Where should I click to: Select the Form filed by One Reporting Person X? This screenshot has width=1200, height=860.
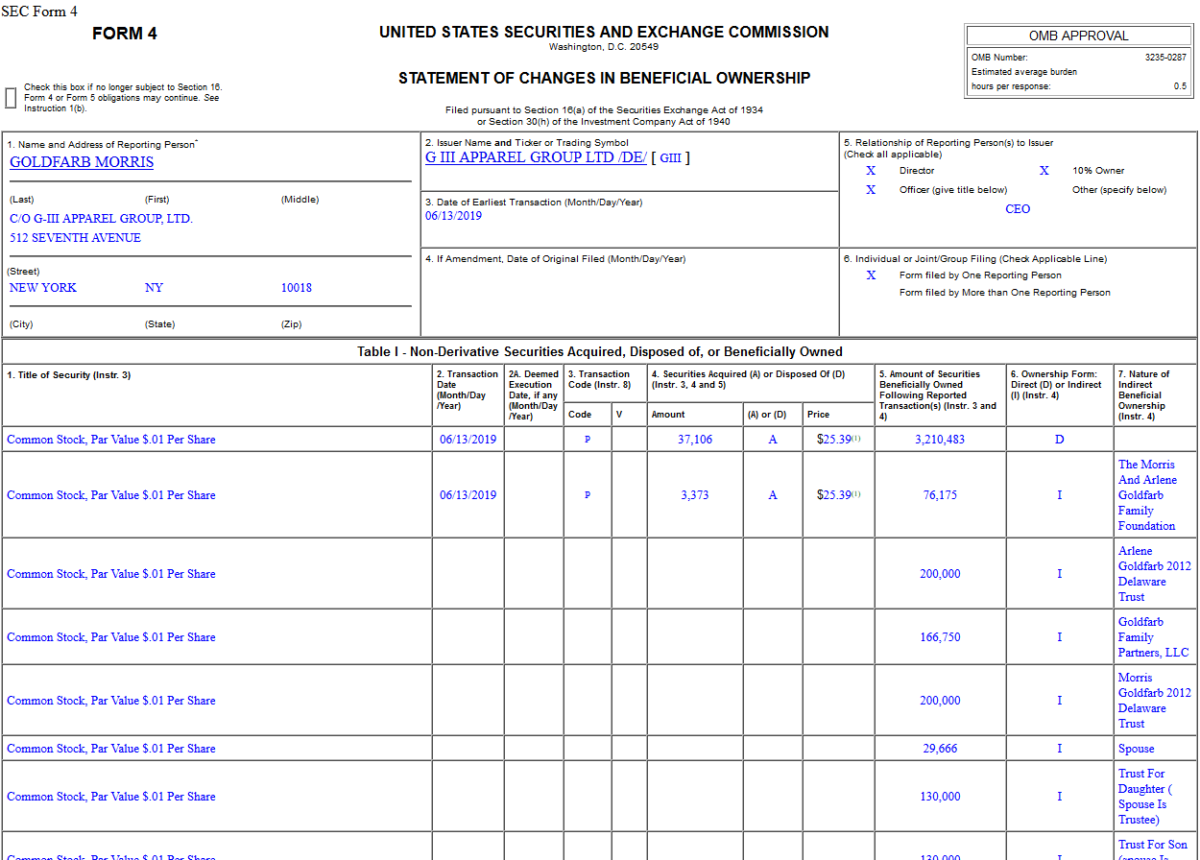[870, 275]
